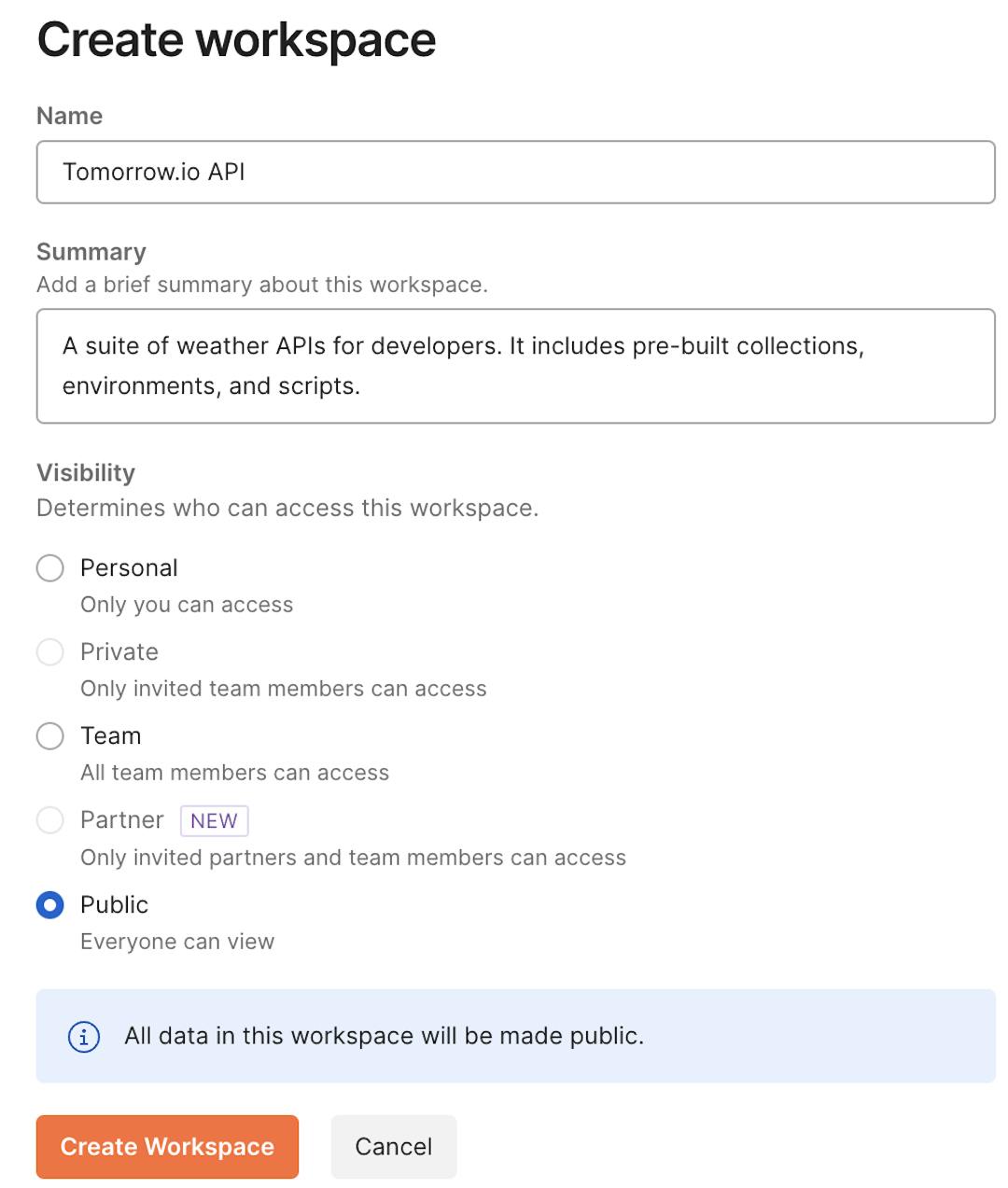
Task: Cancel the workspace creation
Action: click(393, 1147)
